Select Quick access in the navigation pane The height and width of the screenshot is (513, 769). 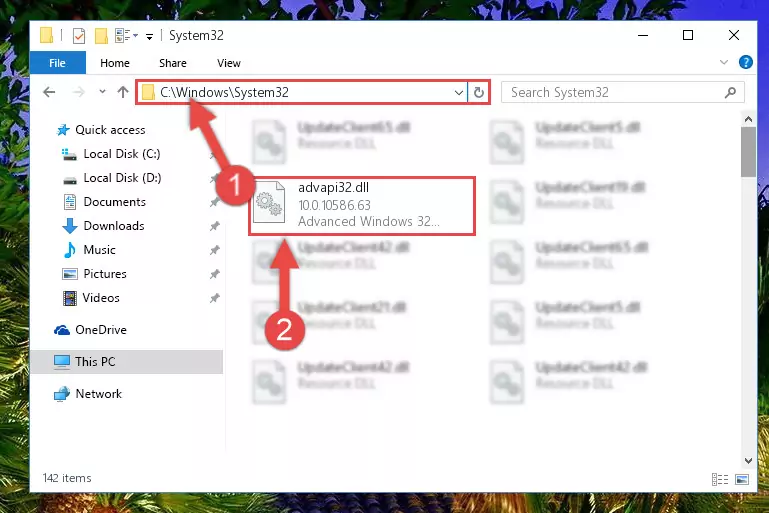tap(110, 130)
